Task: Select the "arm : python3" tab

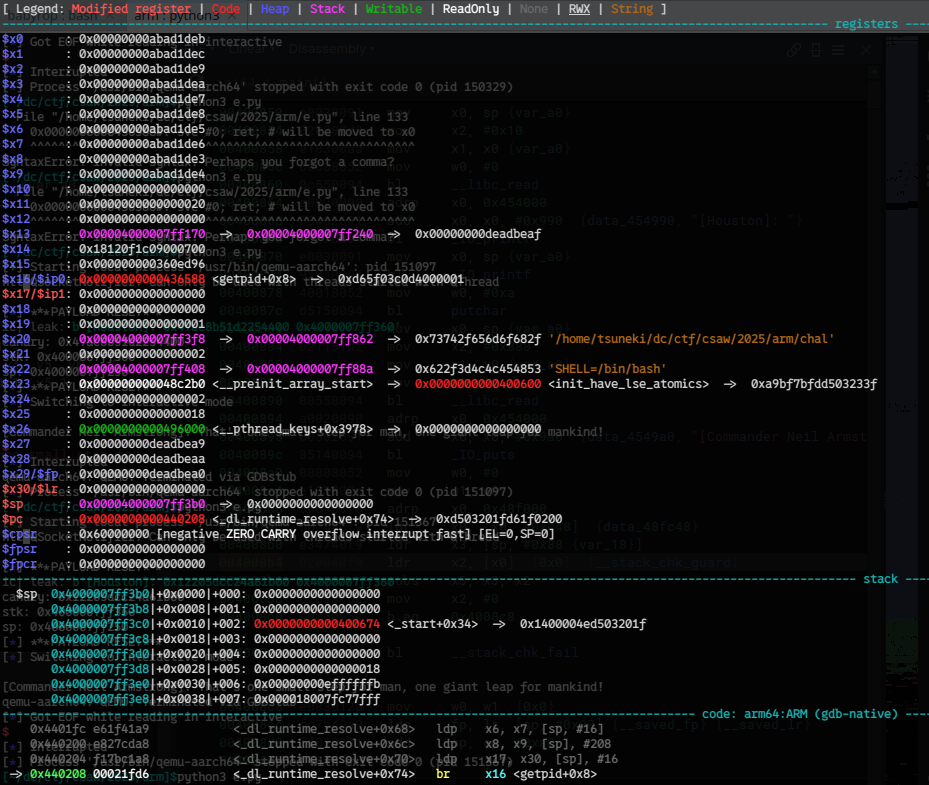Action: [x=178, y=16]
